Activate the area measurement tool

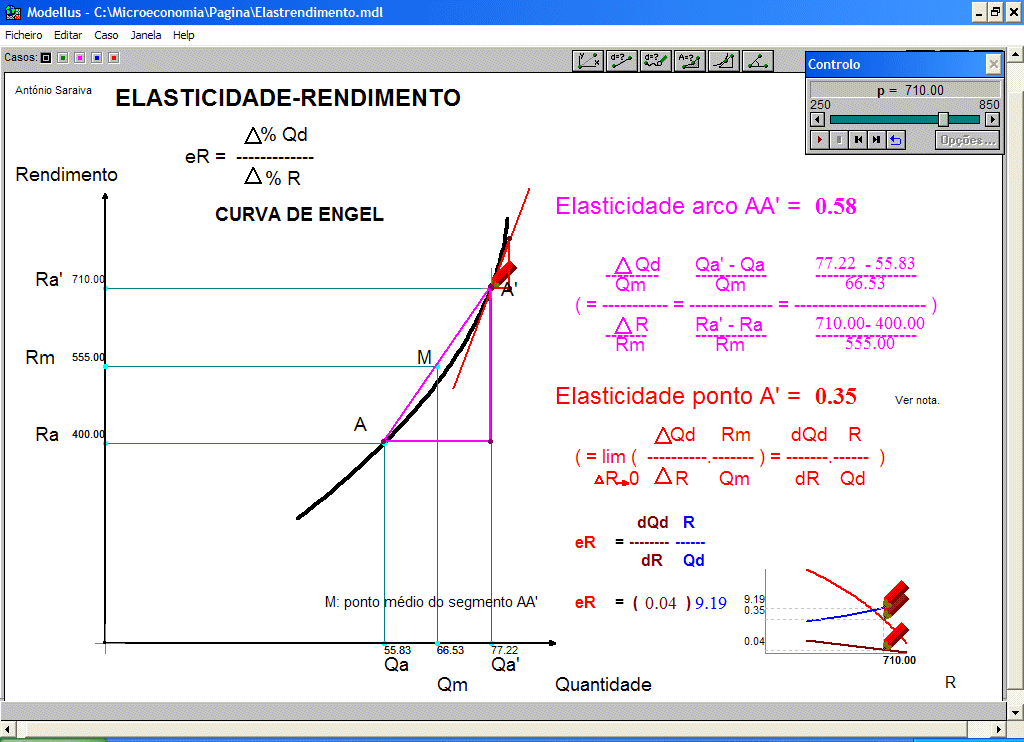690,61
